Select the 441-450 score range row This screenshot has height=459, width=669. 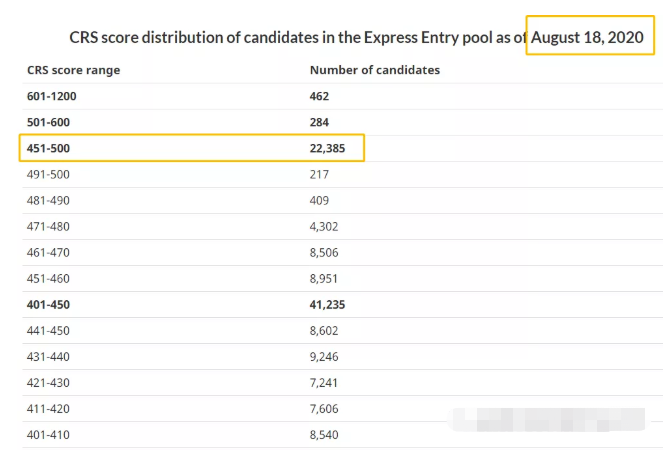48,330
